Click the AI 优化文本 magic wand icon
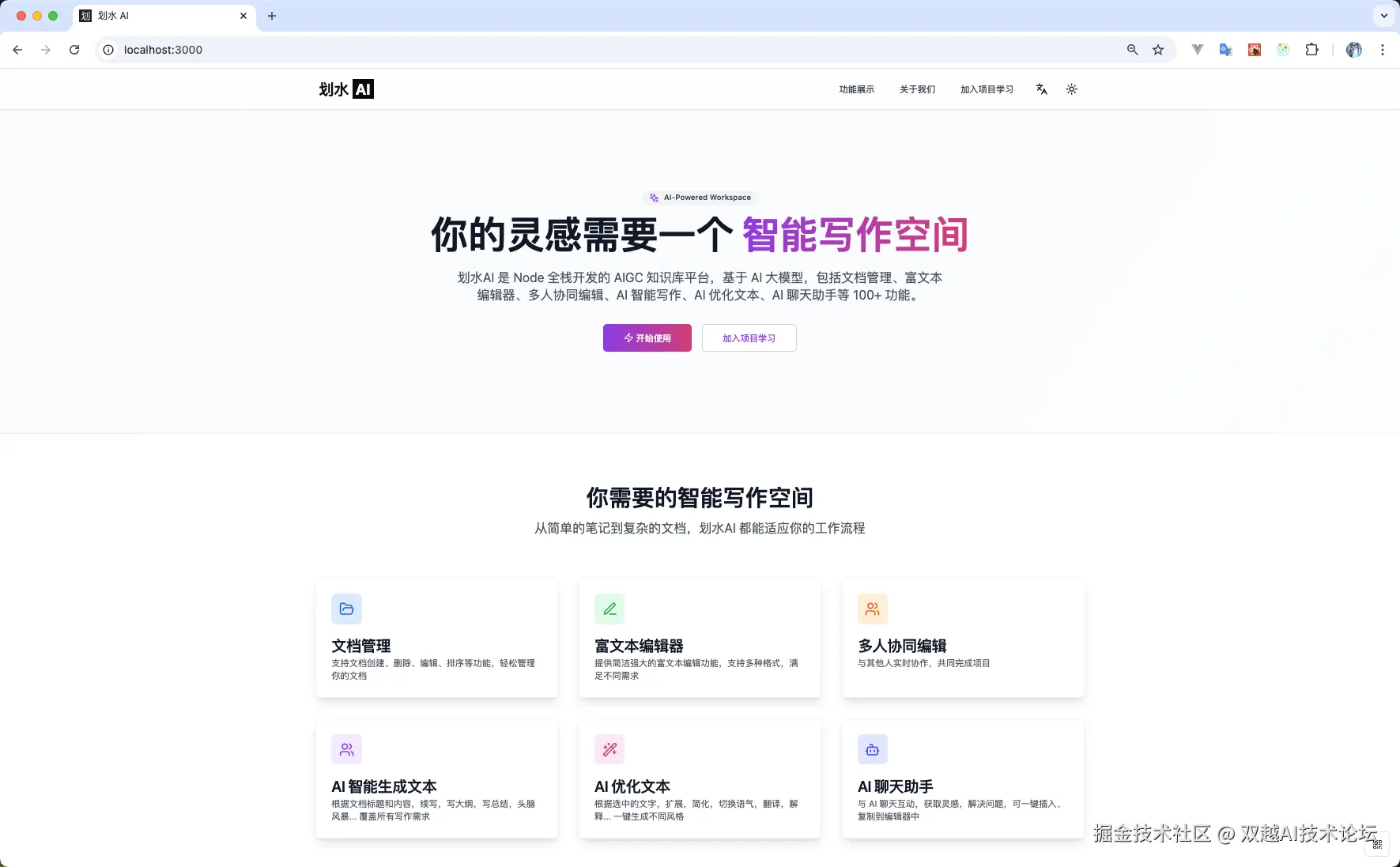Viewport: 1400px width, 867px height. pyautogui.click(x=609, y=749)
